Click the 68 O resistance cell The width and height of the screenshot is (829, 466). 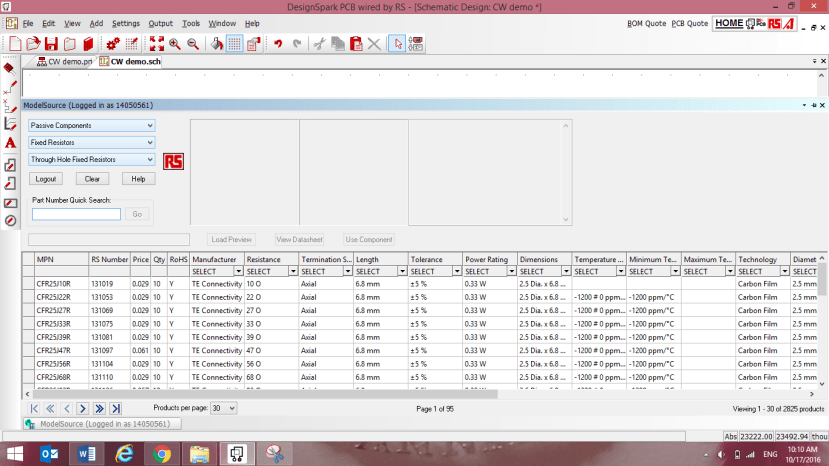pyautogui.click(x=272, y=377)
